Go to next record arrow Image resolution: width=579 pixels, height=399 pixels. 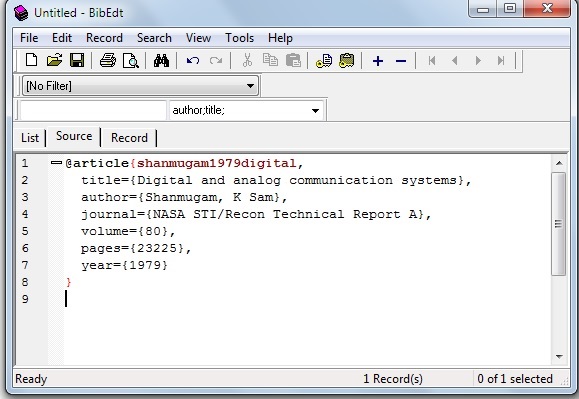tap(478, 61)
